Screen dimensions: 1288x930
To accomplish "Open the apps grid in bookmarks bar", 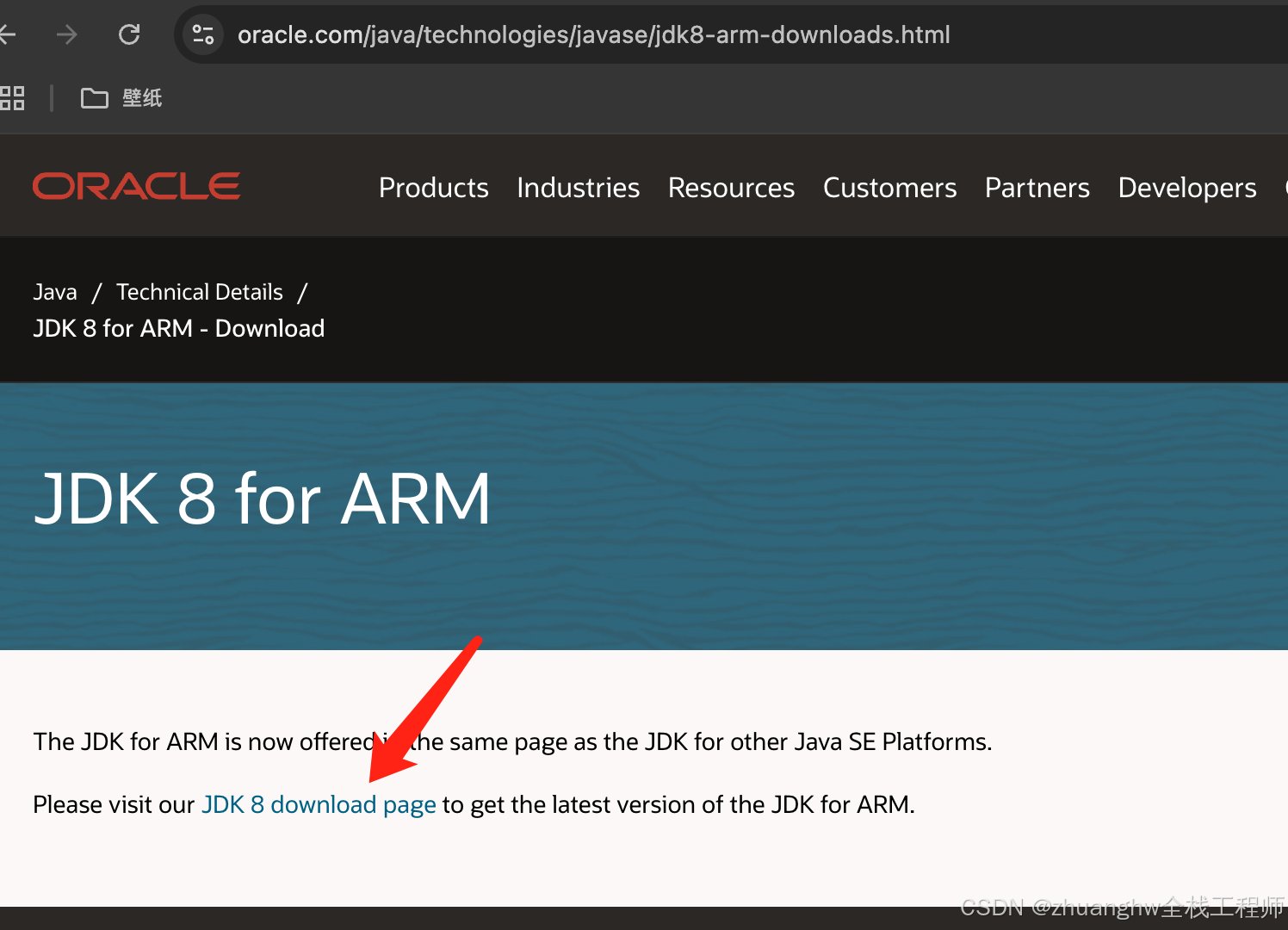I will pos(12,98).
